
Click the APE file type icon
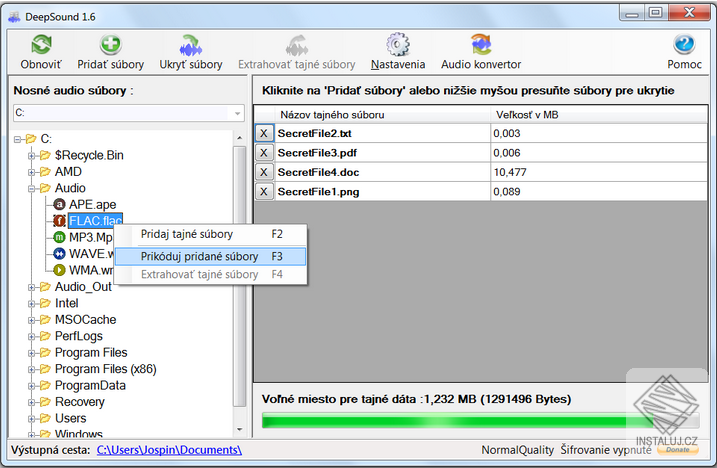pyautogui.click(x=59, y=204)
